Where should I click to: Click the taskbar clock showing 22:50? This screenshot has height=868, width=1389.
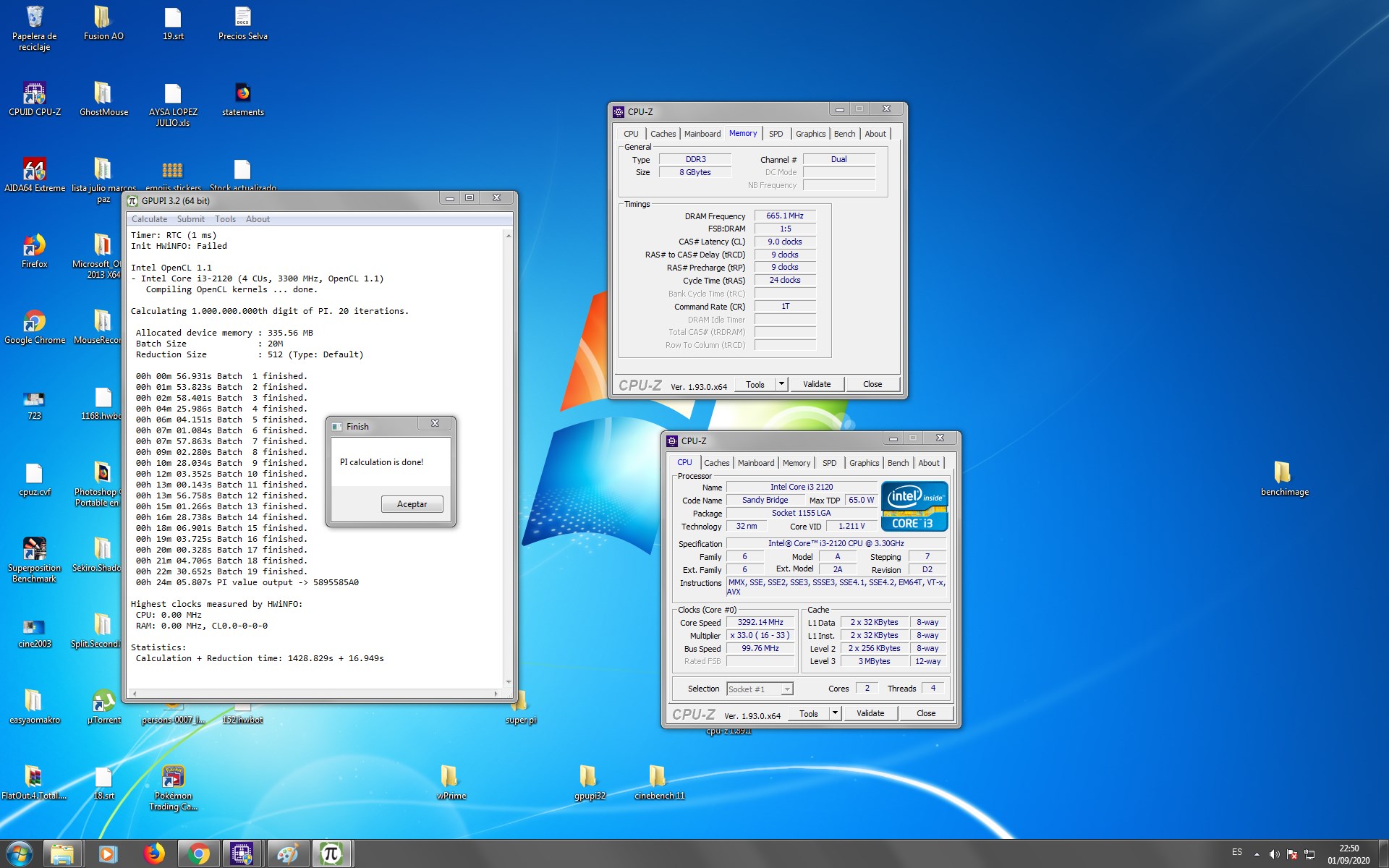click(x=1348, y=854)
